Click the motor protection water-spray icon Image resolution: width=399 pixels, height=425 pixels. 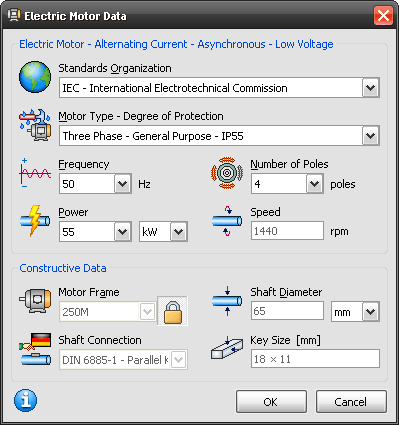pyautogui.click(x=35, y=125)
